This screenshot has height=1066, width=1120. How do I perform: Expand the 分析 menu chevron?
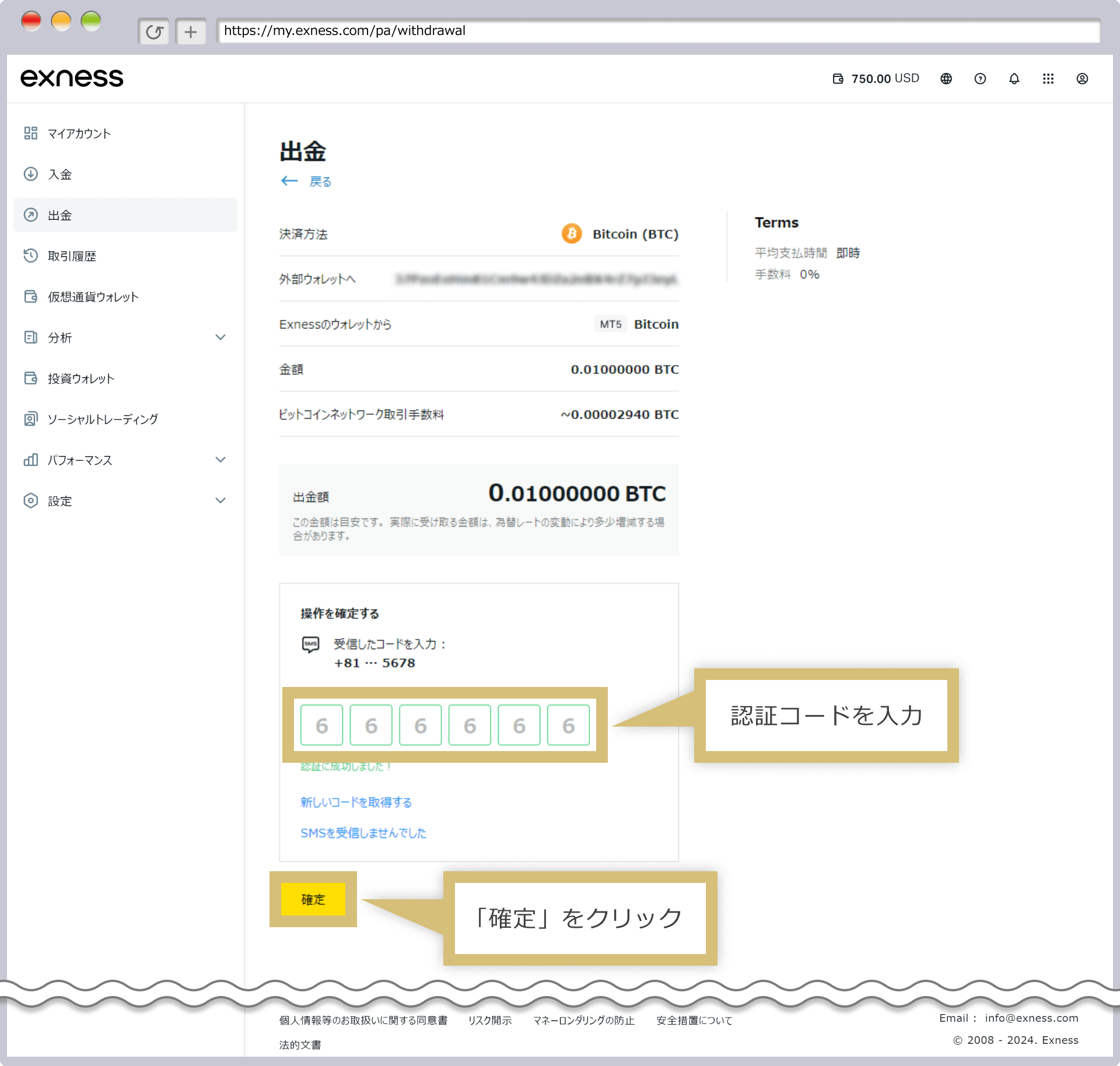coord(220,337)
